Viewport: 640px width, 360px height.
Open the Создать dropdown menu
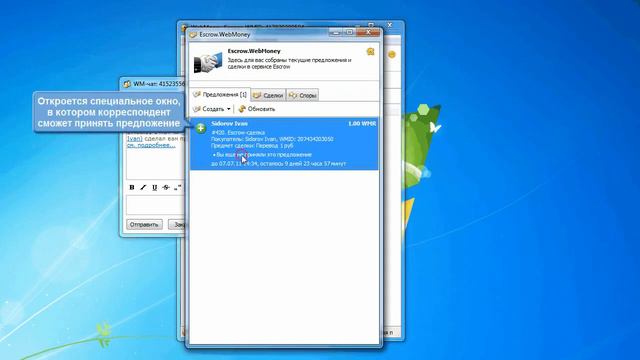pyautogui.click(x=211, y=109)
